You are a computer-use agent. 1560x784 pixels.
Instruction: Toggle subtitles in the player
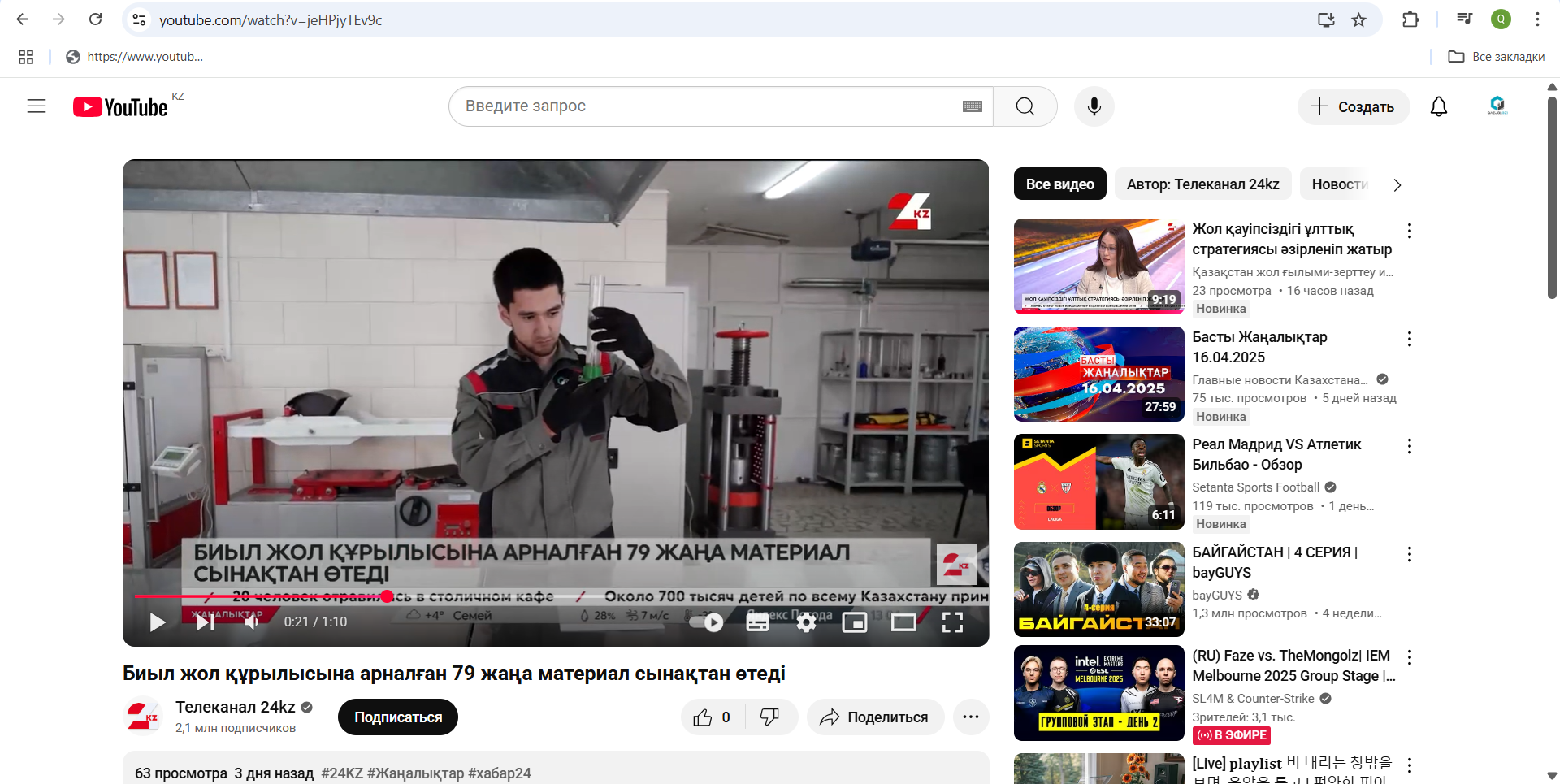click(757, 622)
